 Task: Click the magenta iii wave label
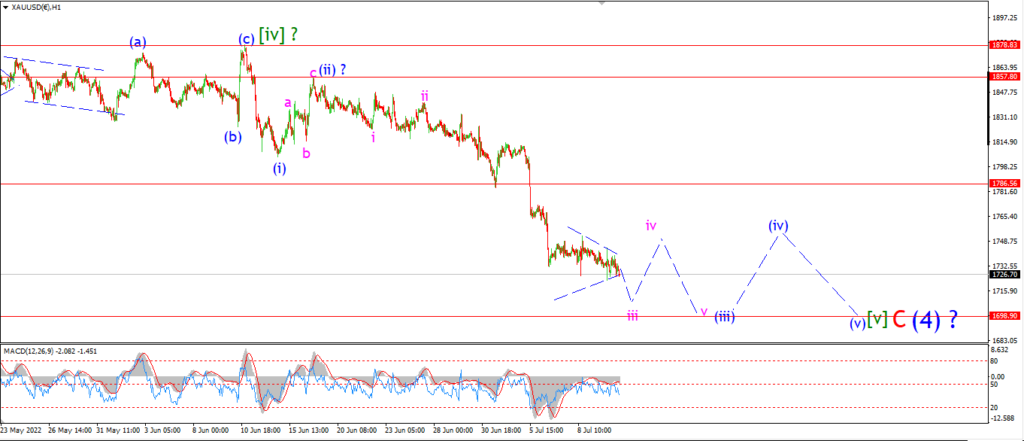click(632, 316)
